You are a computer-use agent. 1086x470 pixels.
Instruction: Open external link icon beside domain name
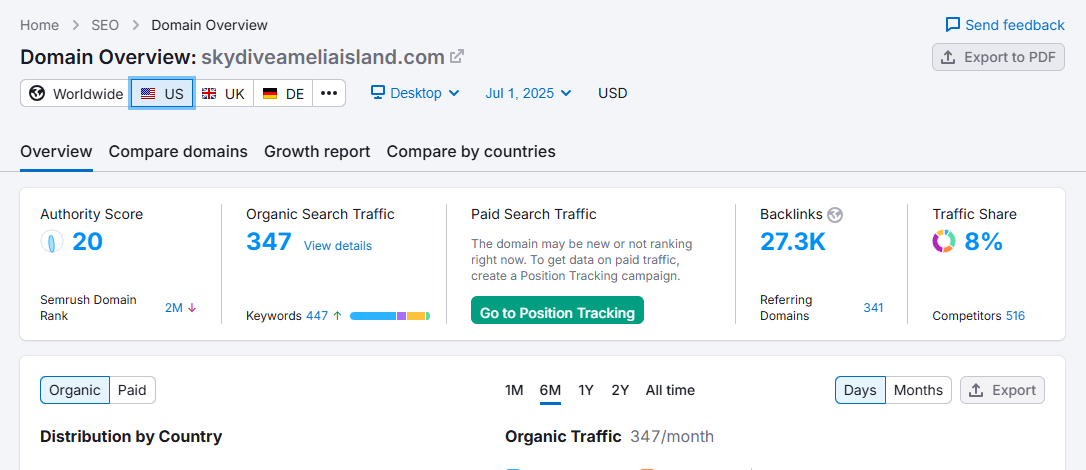[457, 57]
